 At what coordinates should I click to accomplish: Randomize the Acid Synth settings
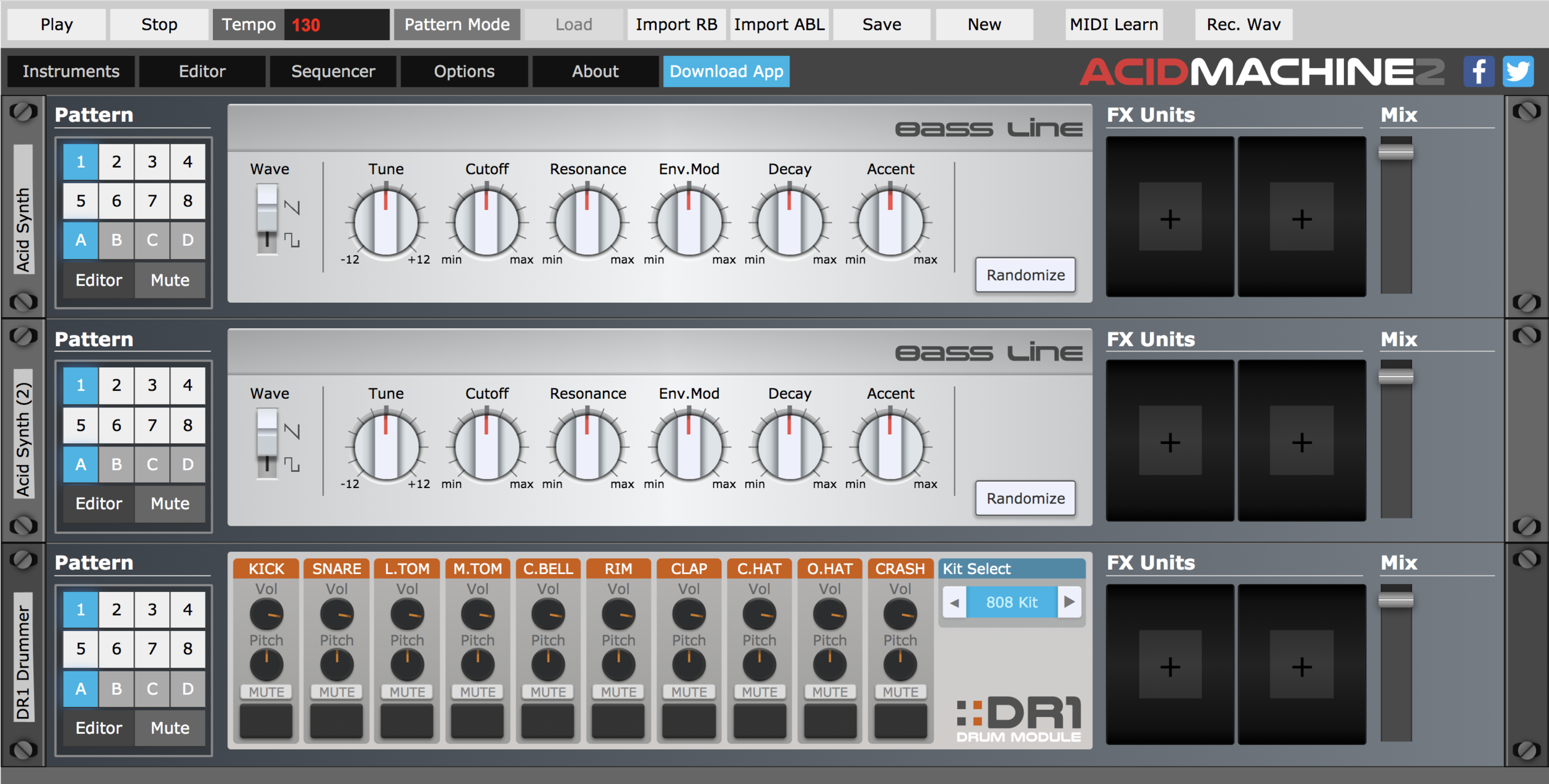(1025, 275)
